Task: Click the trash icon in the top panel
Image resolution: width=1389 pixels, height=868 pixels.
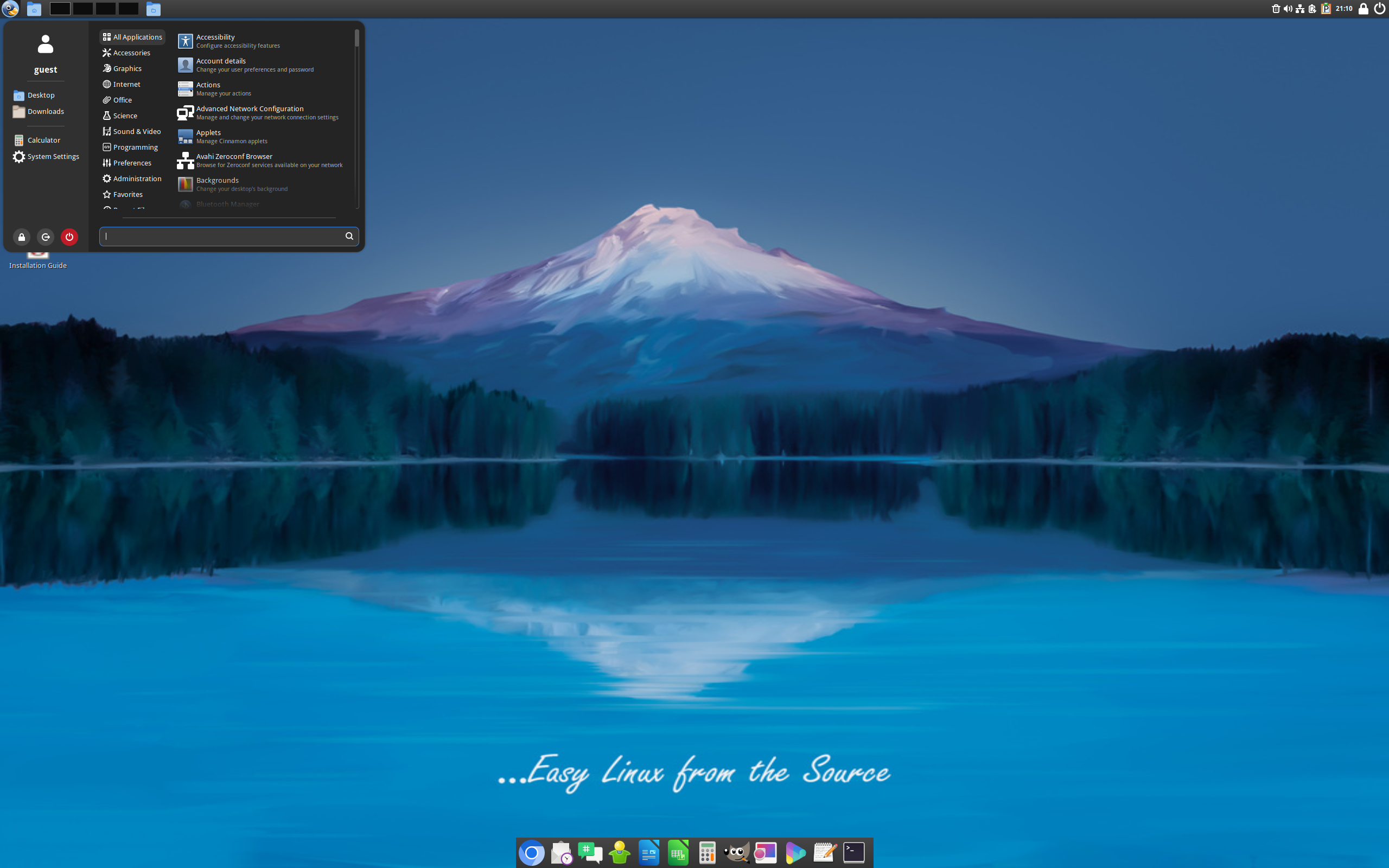Action: [1276, 9]
